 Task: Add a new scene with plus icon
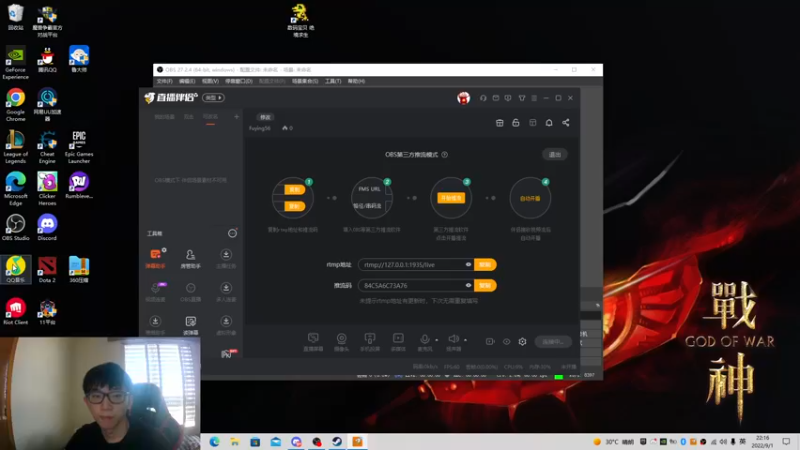[x=236, y=117]
